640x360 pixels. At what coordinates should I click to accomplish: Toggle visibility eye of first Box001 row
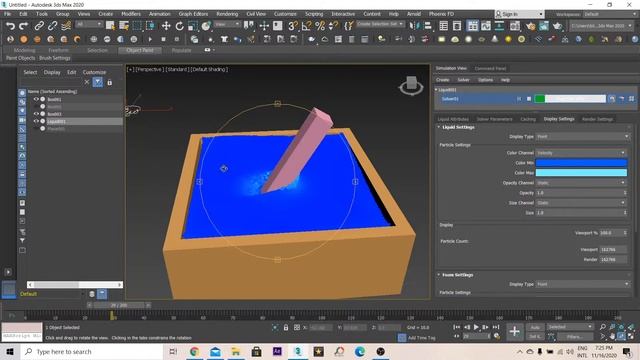pyautogui.click(x=36, y=99)
